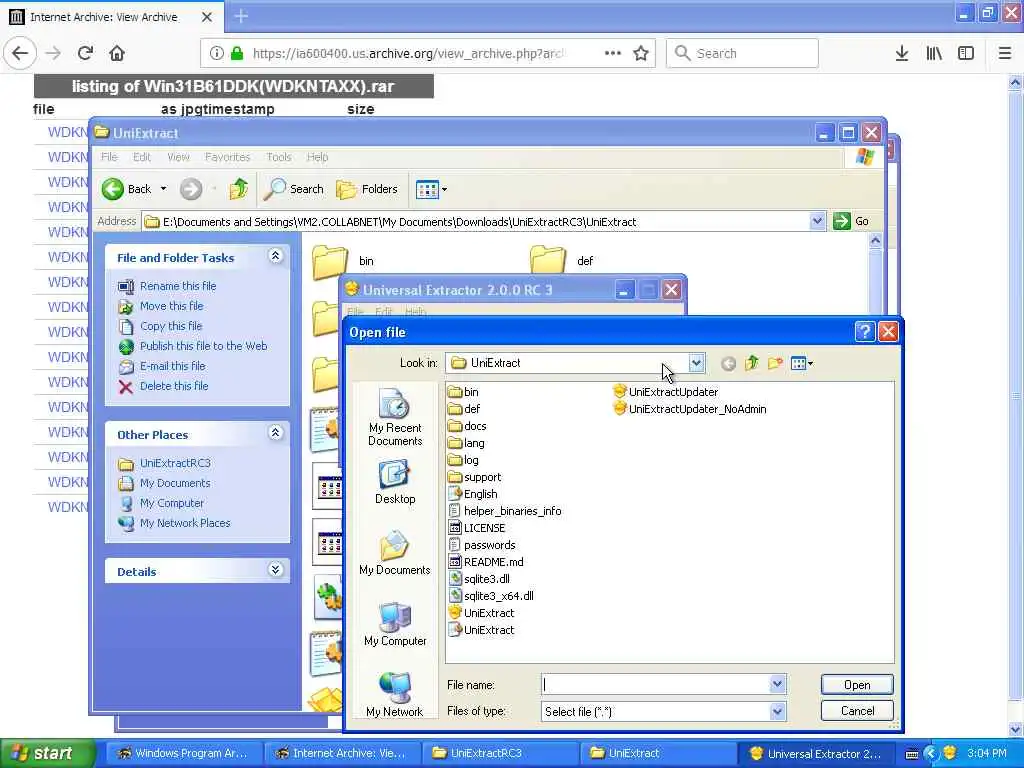Select UniExtractUpdater in file list
1024x768 pixels.
tap(665, 392)
